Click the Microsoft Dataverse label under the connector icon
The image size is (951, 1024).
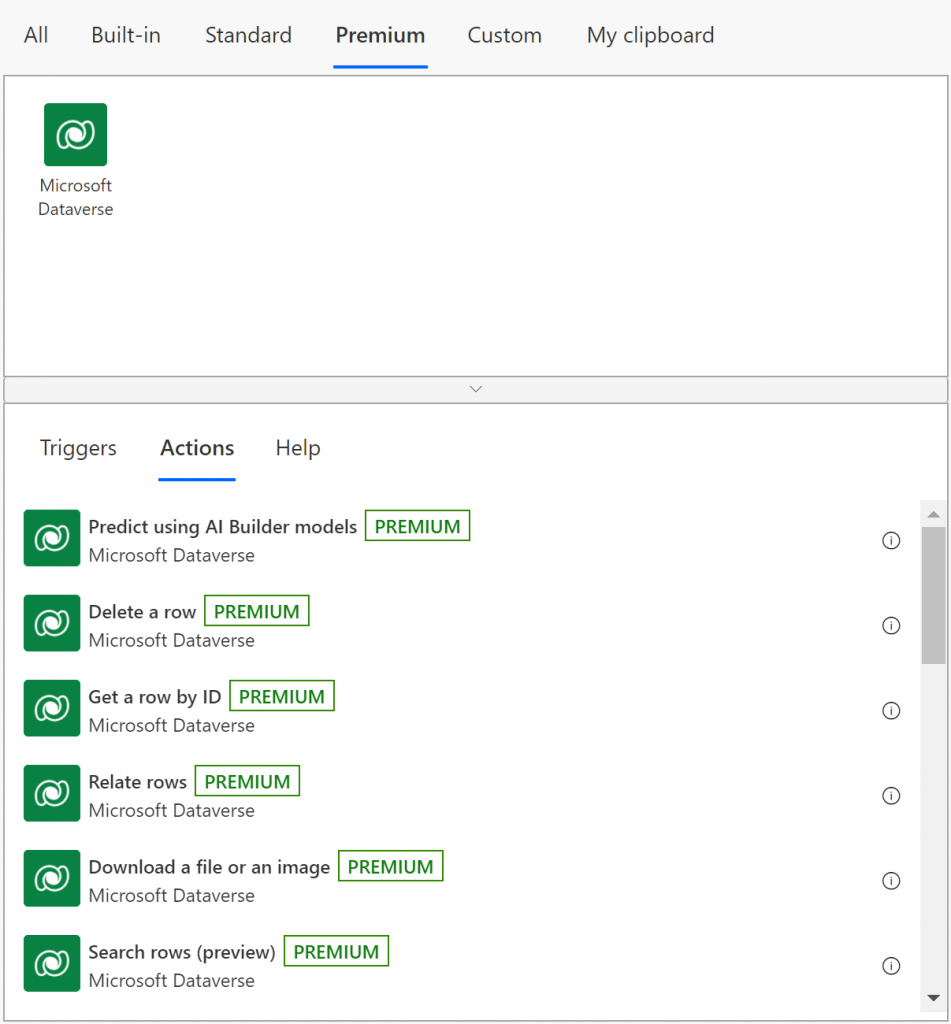(x=76, y=197)
